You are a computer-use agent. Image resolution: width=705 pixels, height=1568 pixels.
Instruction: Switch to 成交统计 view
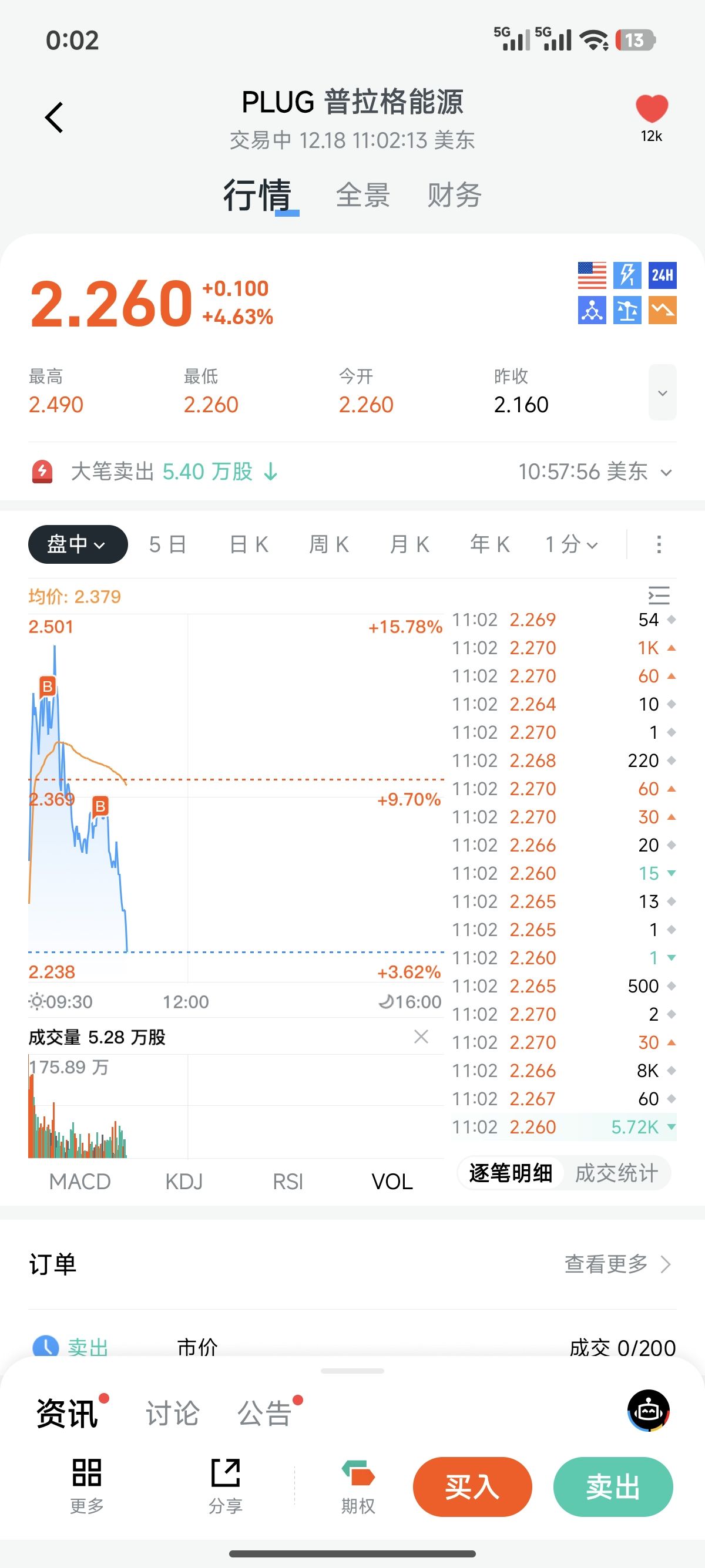pyautogui.click(x=616, y=1173)
